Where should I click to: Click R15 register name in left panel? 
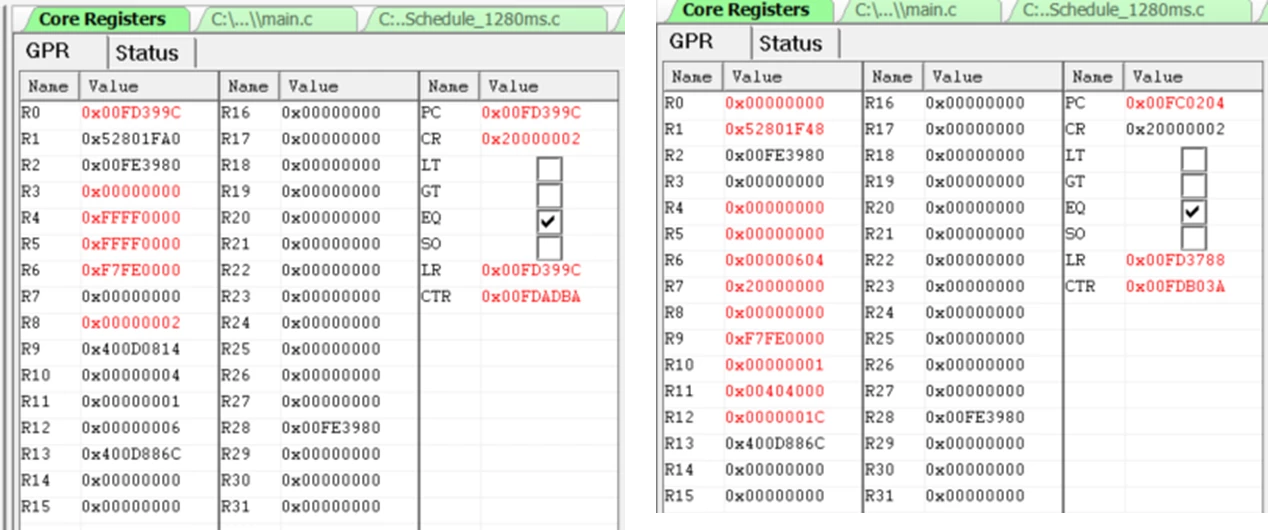pyautogui.click(x=34, y=506)
